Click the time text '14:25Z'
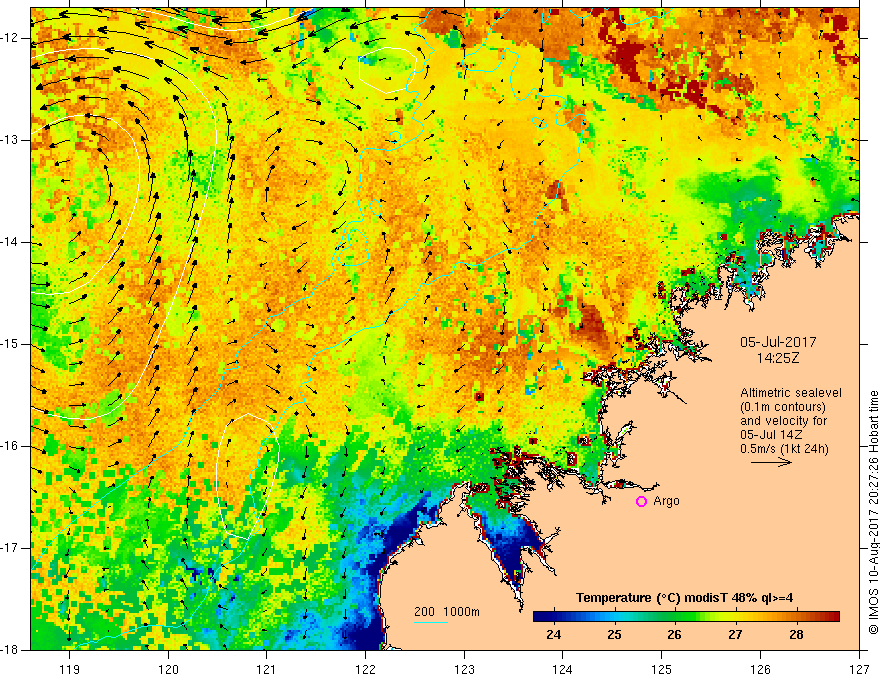Image resolution: width=880 pixels, height=680 pixels. coord(778,358)
